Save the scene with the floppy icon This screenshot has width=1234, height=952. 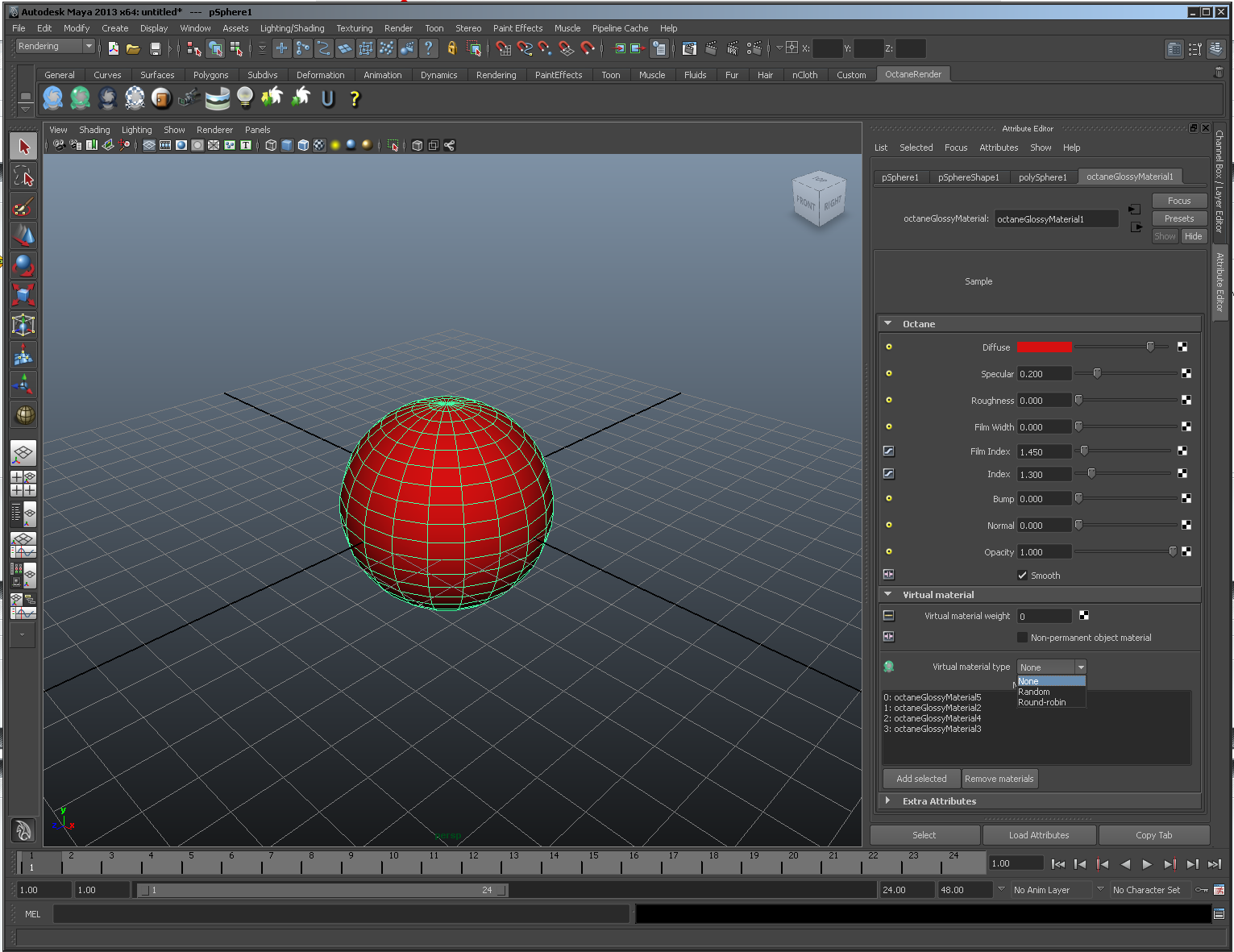pyautogui.click(x=155, y=48)
